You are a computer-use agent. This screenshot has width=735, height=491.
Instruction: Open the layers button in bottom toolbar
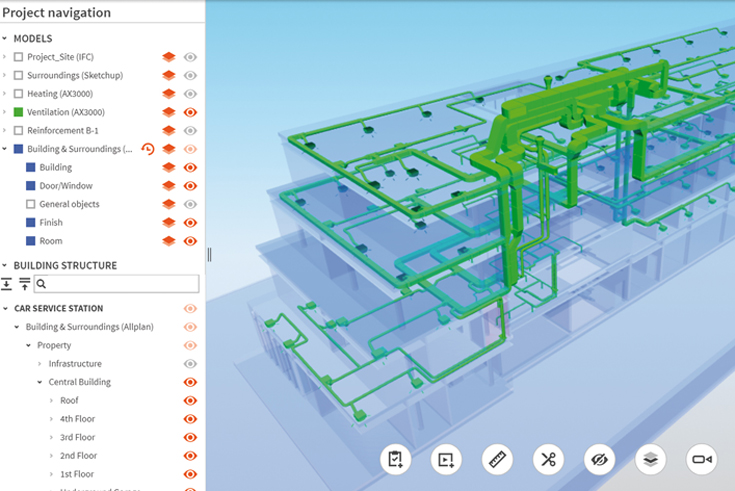[650, 460]
